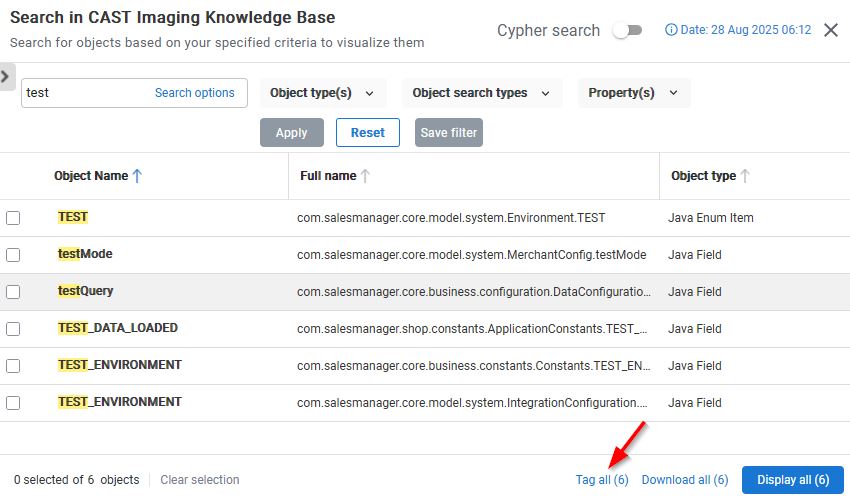Click the Reset button
The height and width of the screenshot is (500, 850).
(x=367, y=133)
